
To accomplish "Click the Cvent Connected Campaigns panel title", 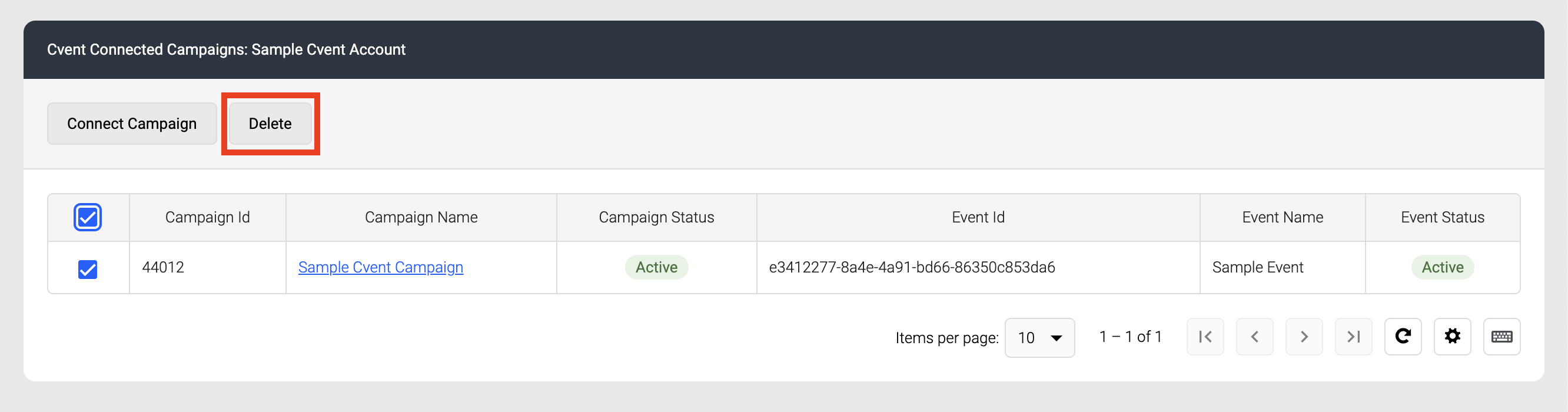I will click(x=226, y=49).
